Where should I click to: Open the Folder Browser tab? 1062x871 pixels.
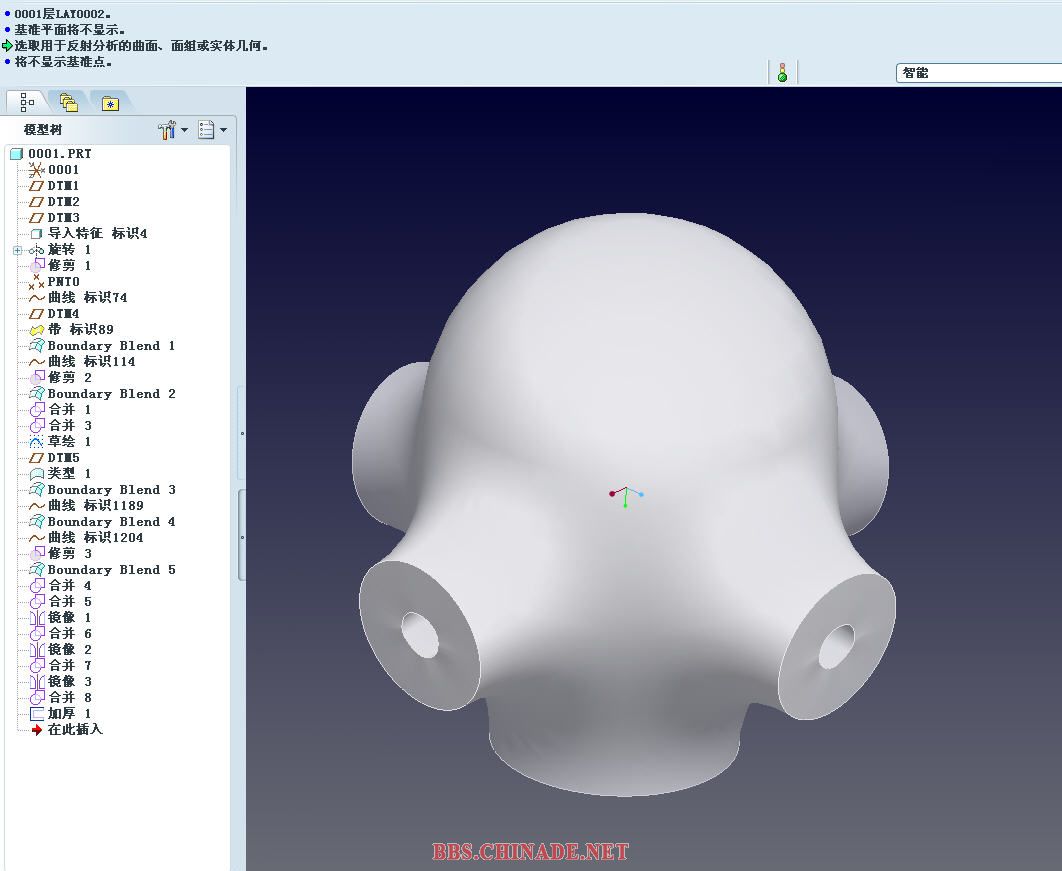68,102
